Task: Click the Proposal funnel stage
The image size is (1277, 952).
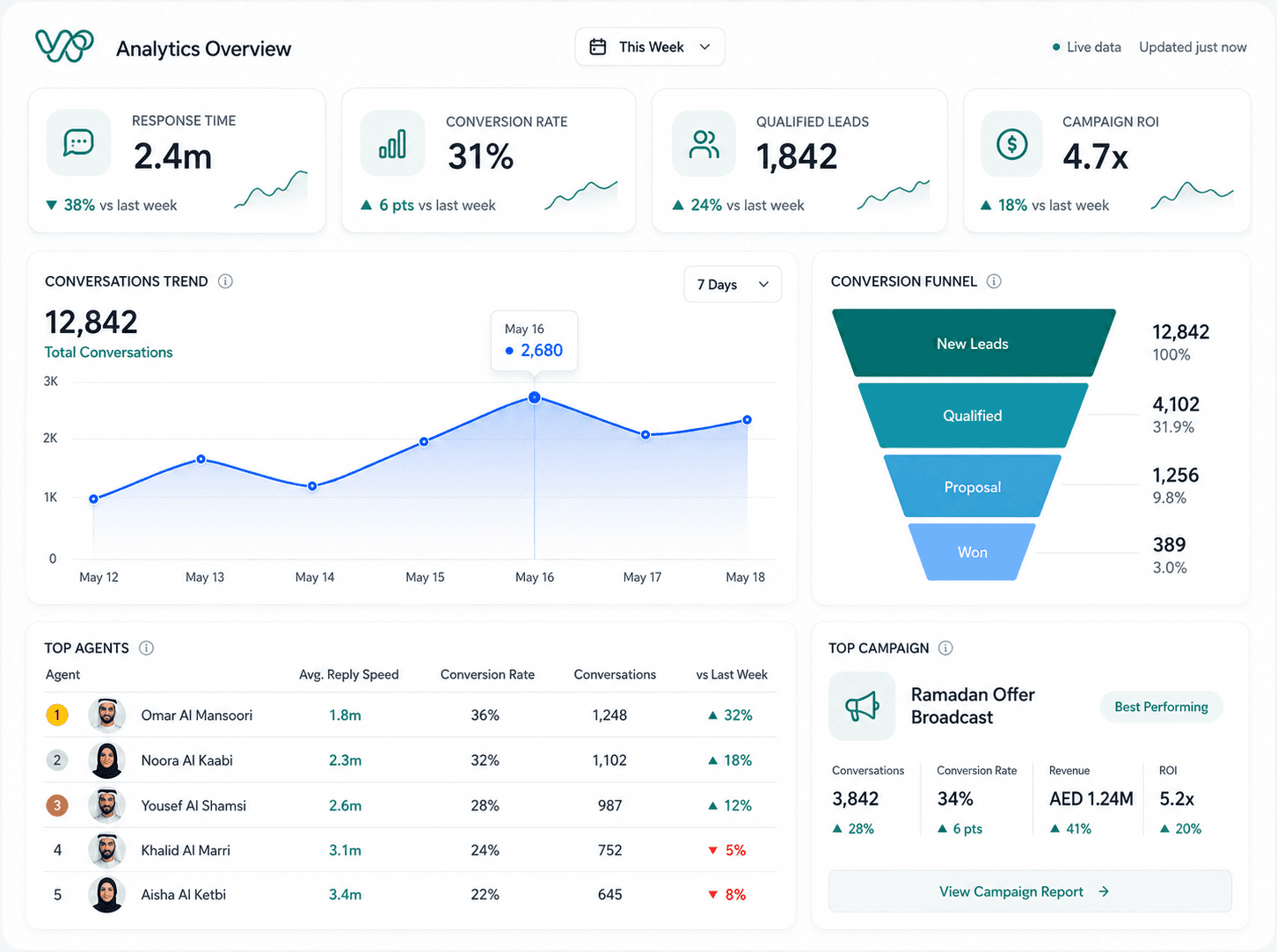Action: tap(973, 487)
